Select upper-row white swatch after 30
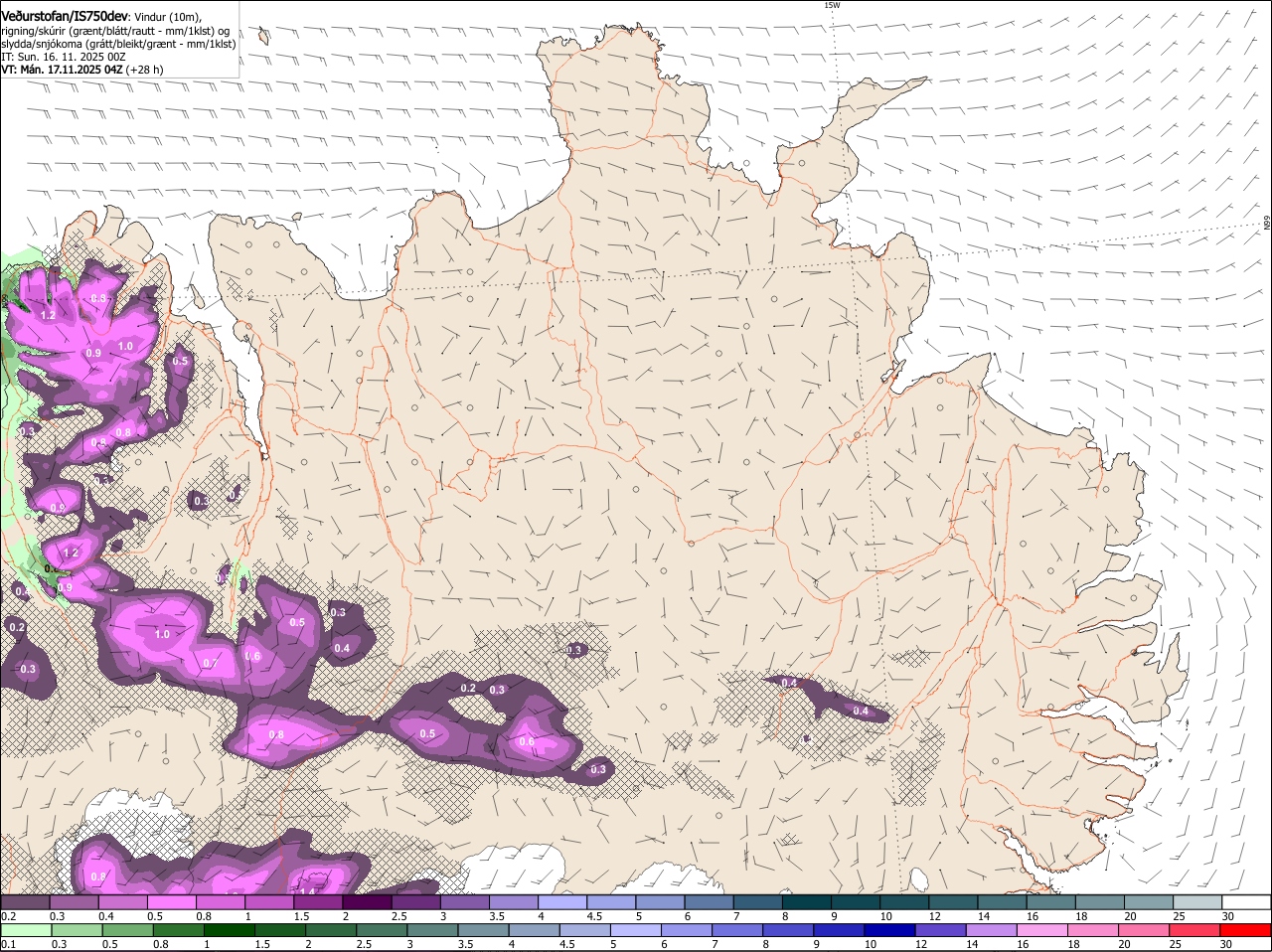Viewport: 1272px width, 952px height. pyautogui.click(x=1246, y=902)
